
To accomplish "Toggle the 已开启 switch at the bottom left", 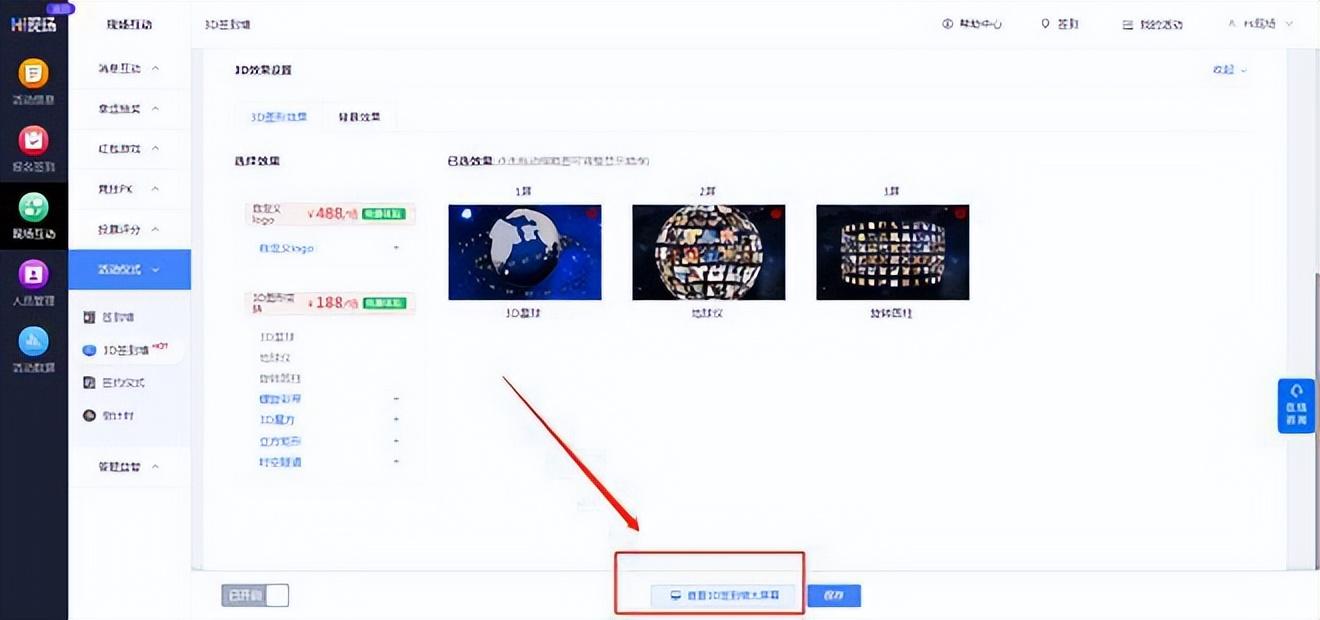I will point(255,595).
